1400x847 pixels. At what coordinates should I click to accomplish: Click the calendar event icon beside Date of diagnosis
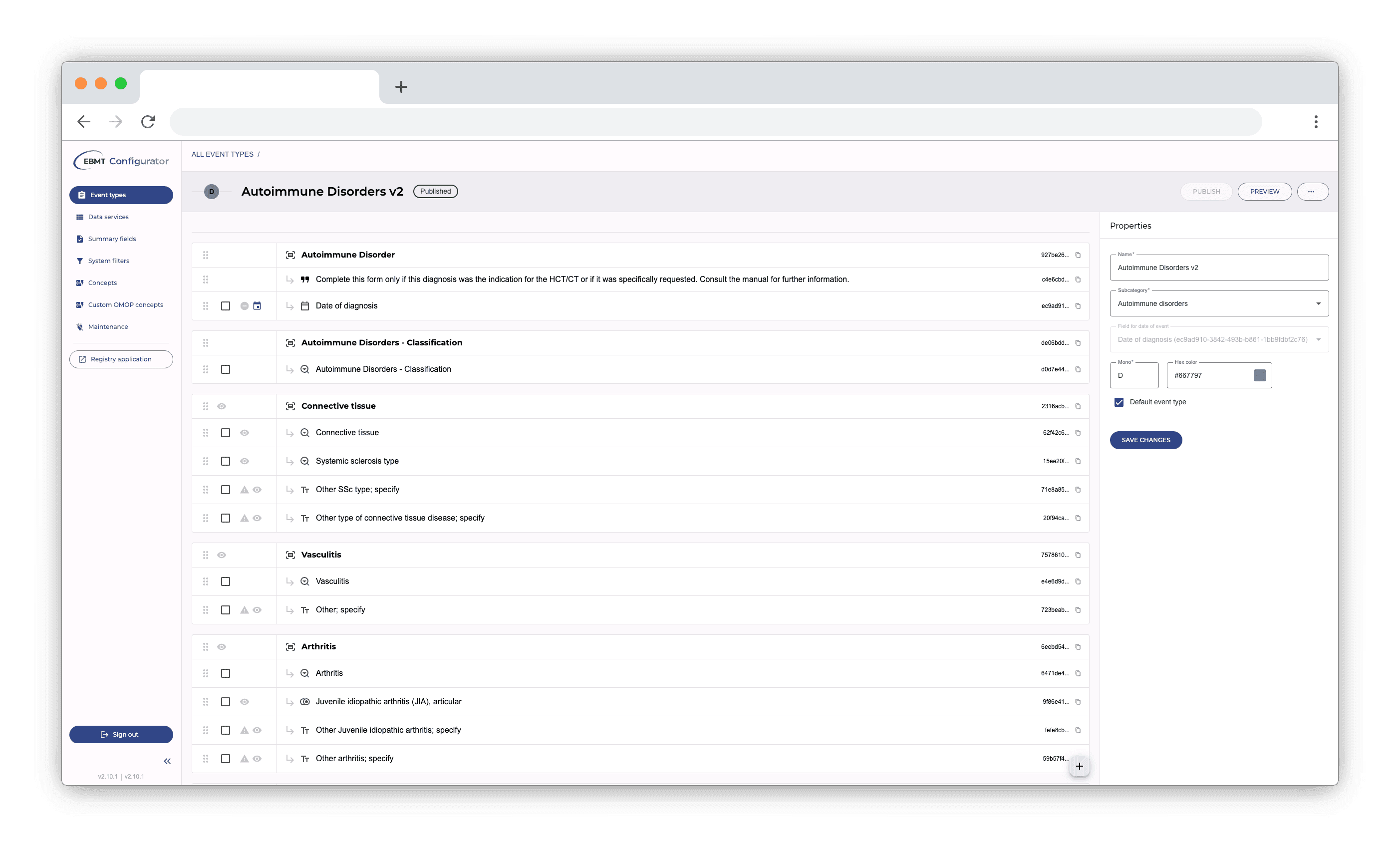(x=257, y=305)
